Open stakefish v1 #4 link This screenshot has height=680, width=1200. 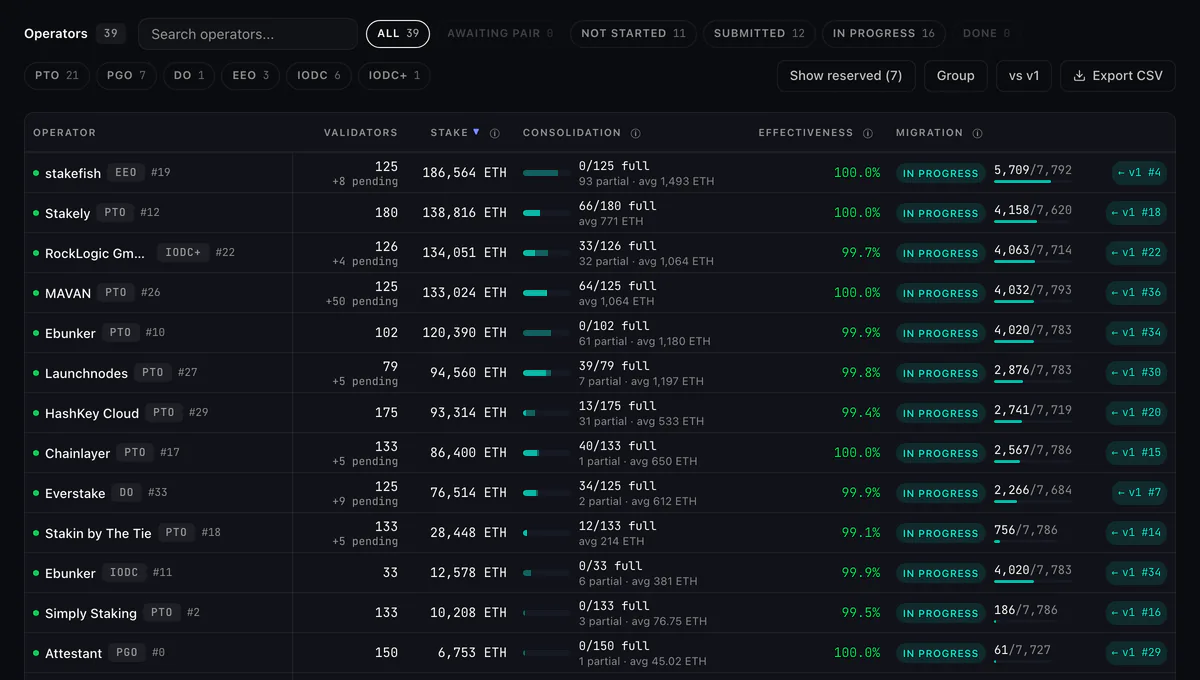point(1140,173)
